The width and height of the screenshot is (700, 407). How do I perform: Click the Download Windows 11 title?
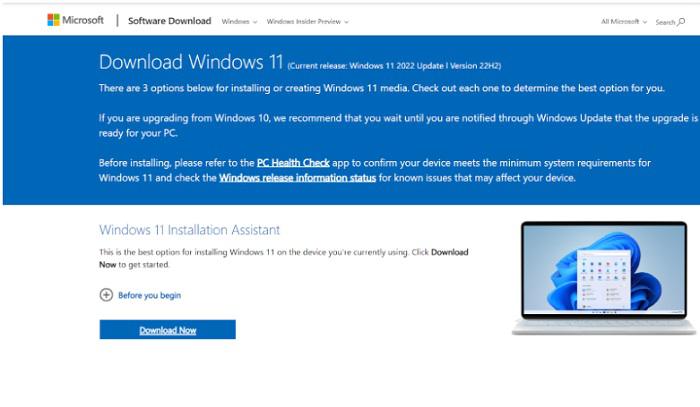pos(191,62)
